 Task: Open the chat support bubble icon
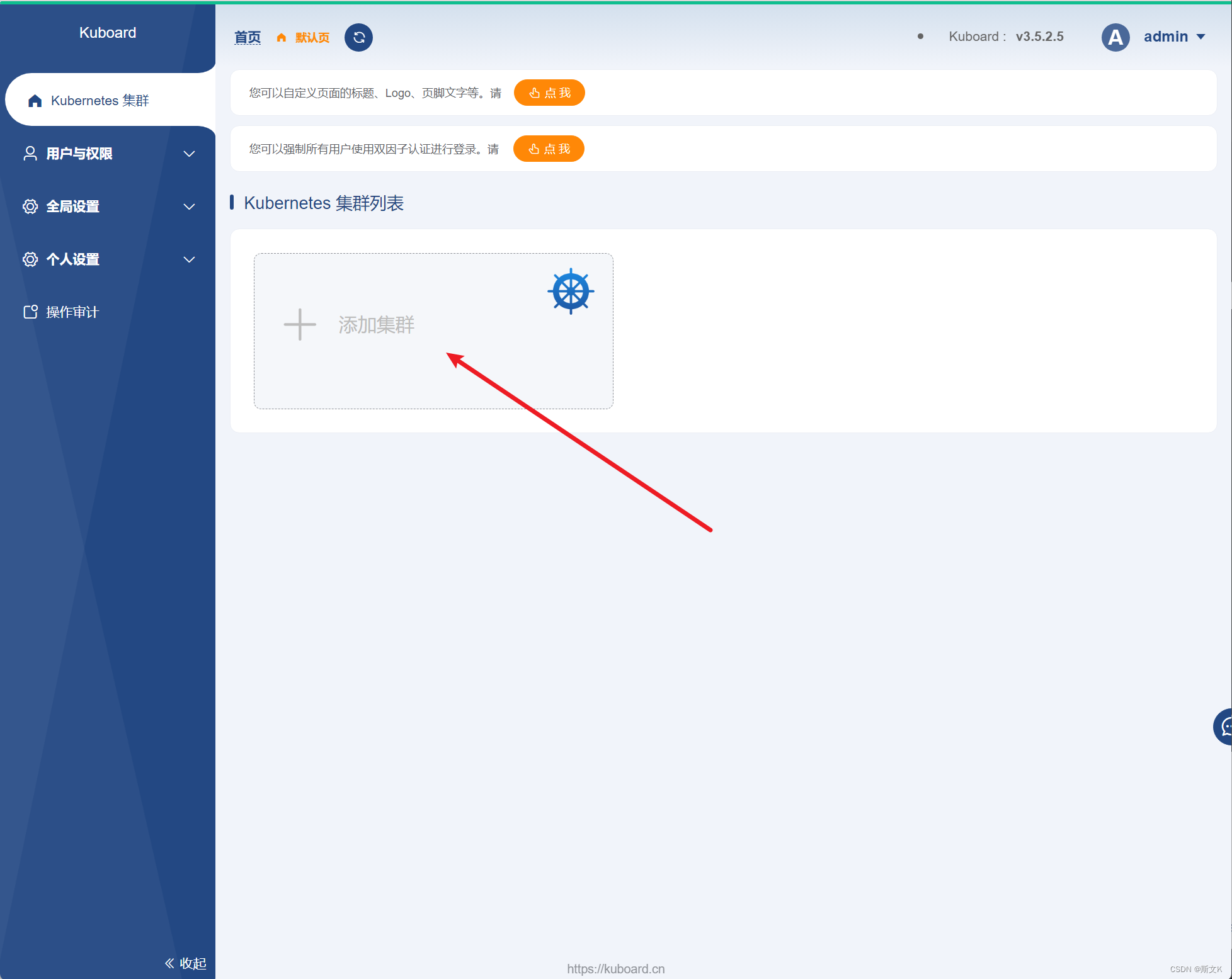point(1224,727)
